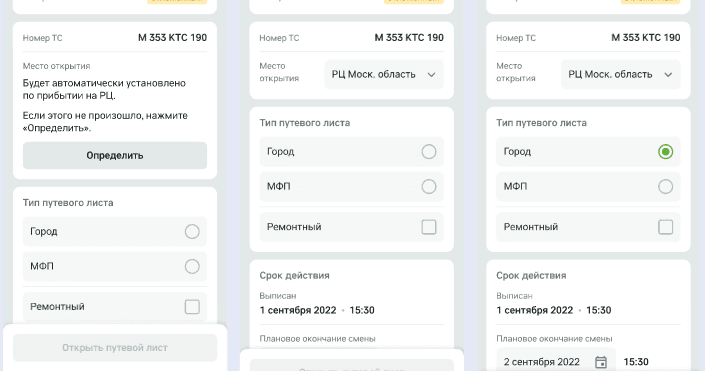Click Срок действия heading in the right screen
Image resolution: width=705 pixels, height=371 pixels.
tap(531, 276)
